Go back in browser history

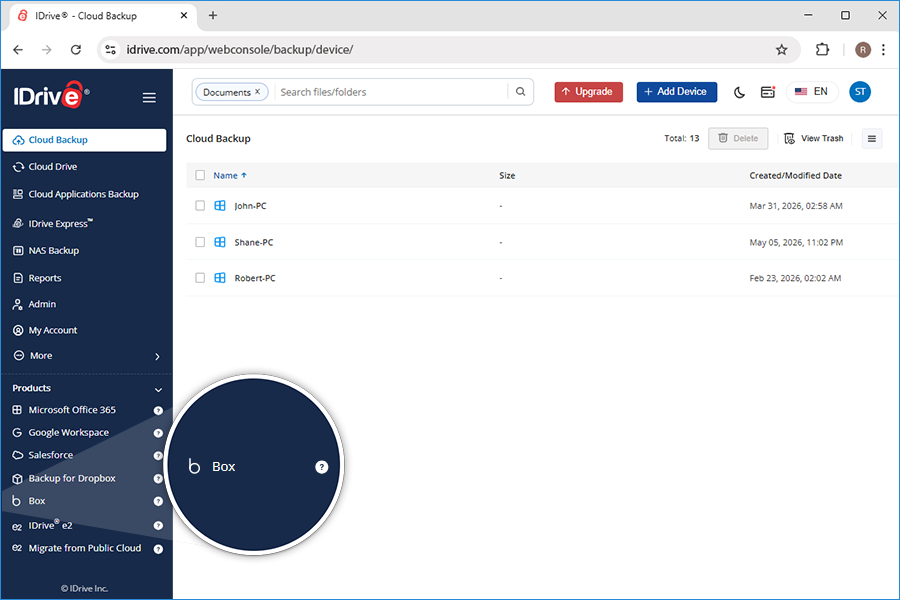pyautogui.click(x=18, y=50)
